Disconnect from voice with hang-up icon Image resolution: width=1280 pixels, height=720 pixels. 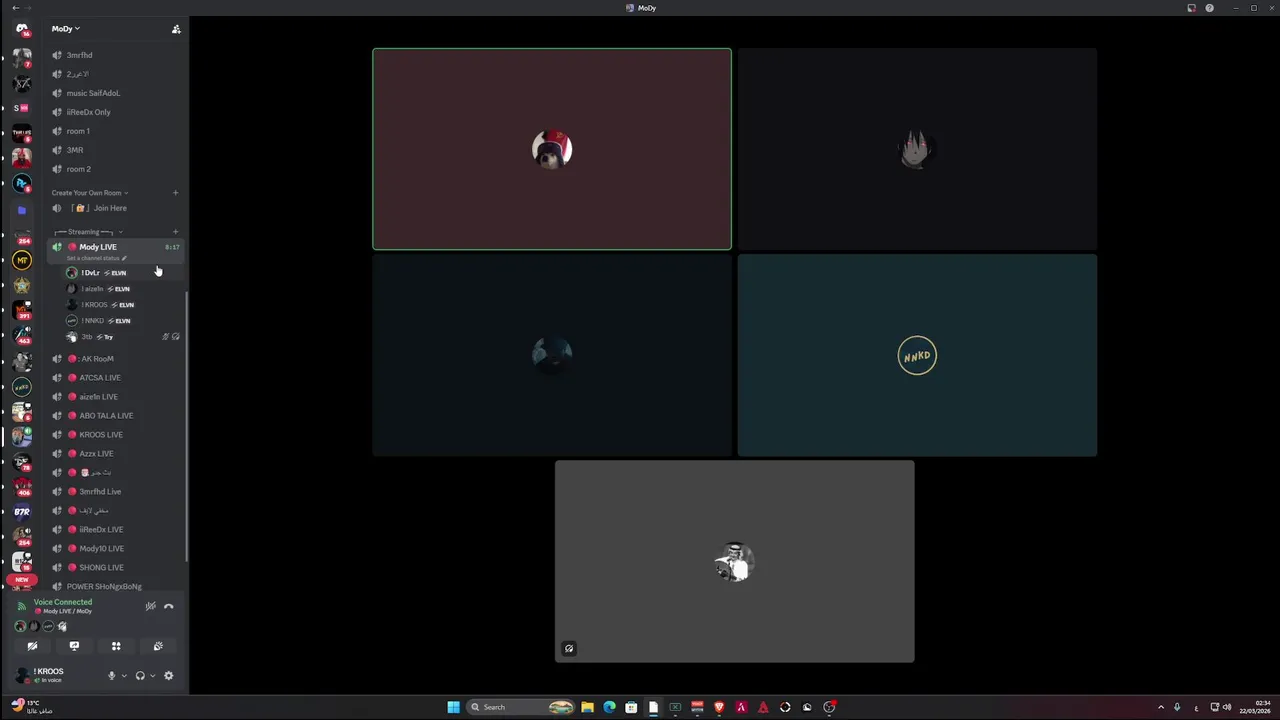[169, 606]
